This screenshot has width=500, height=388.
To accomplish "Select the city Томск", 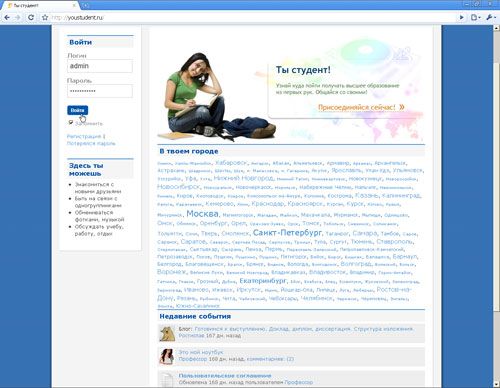I will (x=311, y=223).
